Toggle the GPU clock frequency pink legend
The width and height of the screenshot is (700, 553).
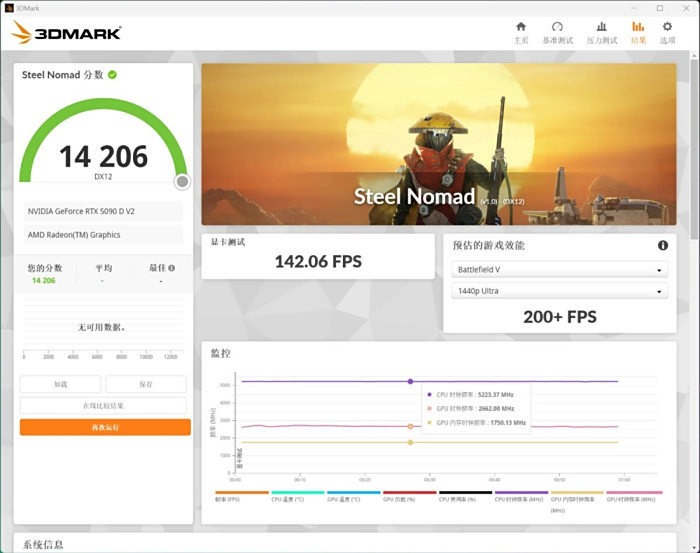tap(634, 496)
